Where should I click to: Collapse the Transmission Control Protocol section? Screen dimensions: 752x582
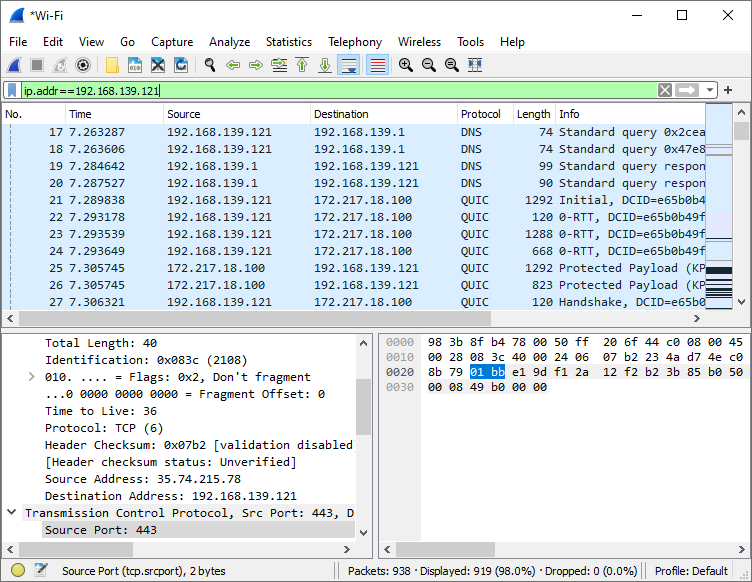(x=11, y=513)
